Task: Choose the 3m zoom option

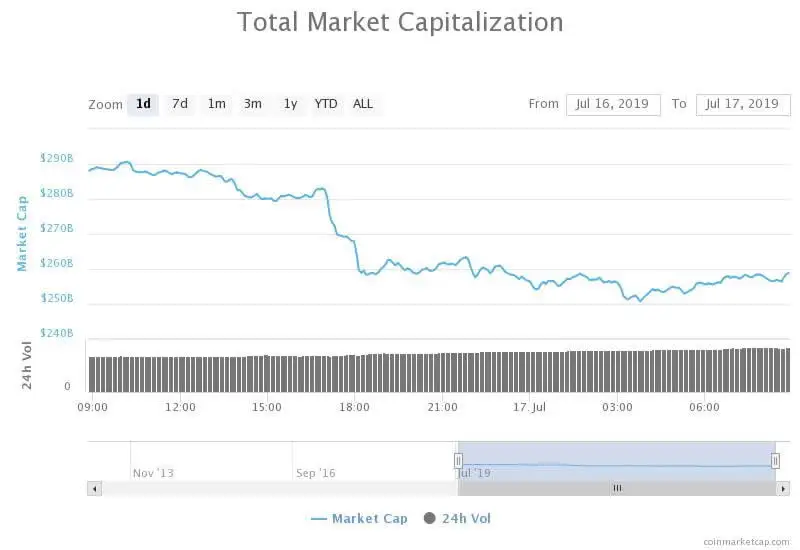Action: (253, 104)
